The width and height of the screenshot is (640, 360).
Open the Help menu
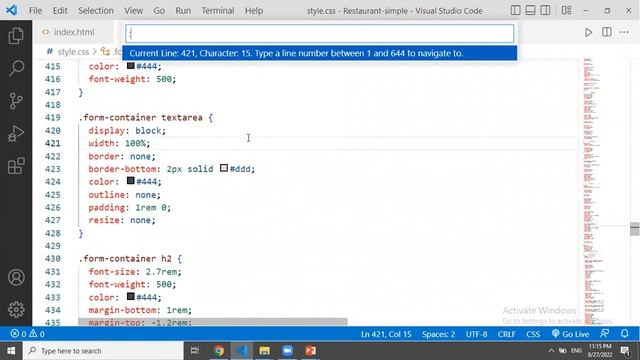click(x=254, y=11)
